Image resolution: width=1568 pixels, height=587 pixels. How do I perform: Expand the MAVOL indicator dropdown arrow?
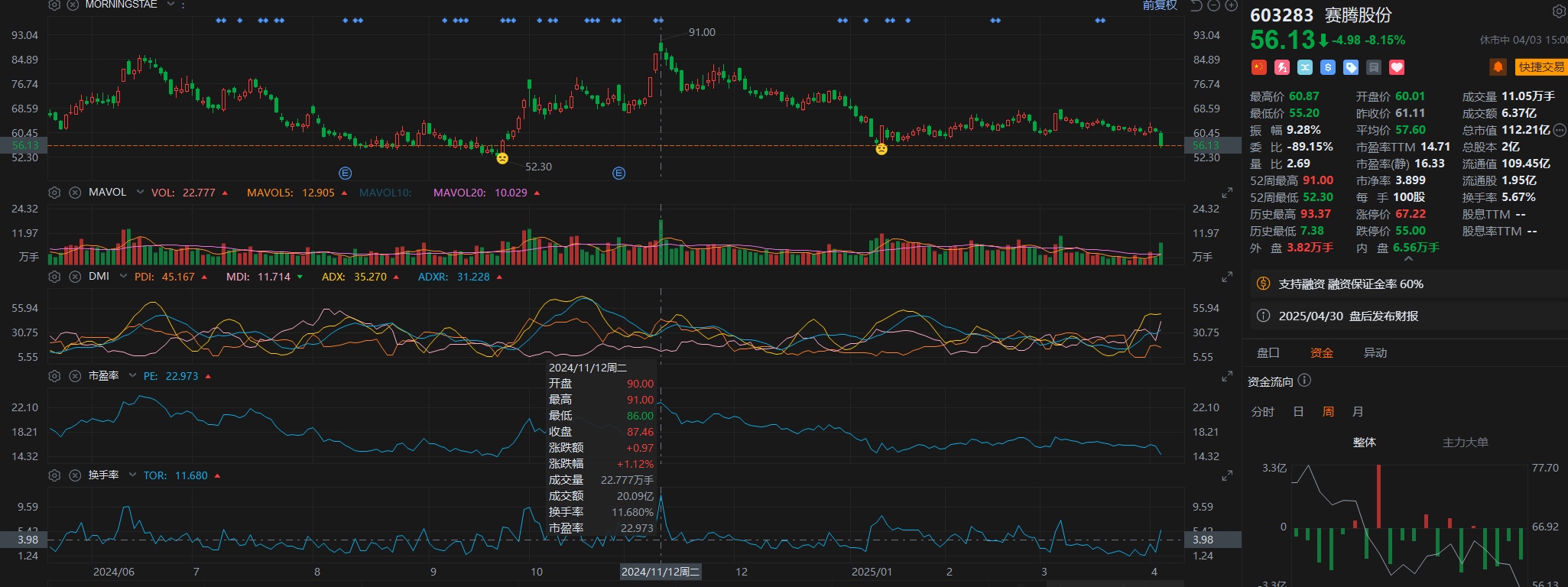[x=140, y=193]
